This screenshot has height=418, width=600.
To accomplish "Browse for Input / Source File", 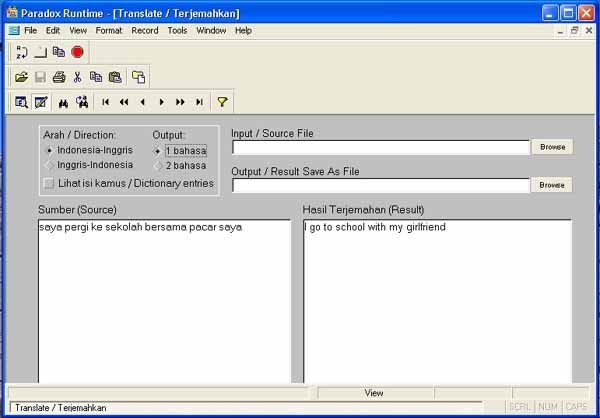I will [553, 147].
